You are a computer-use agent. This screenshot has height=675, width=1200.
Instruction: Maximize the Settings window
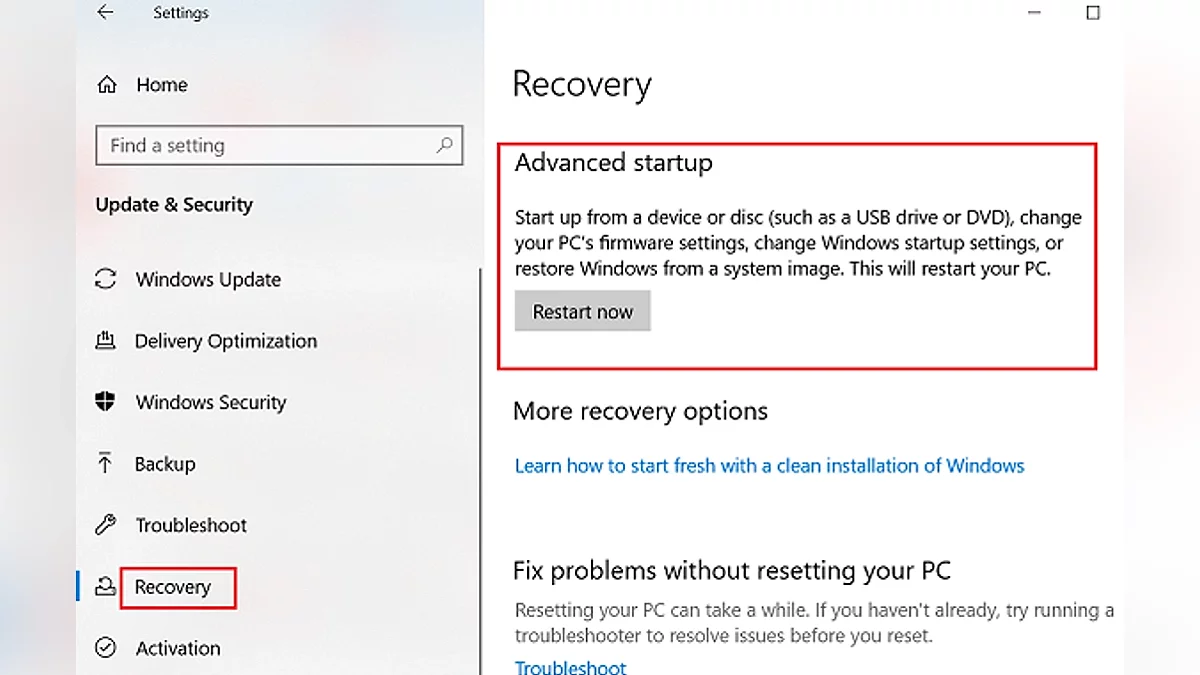(1093, 13)
